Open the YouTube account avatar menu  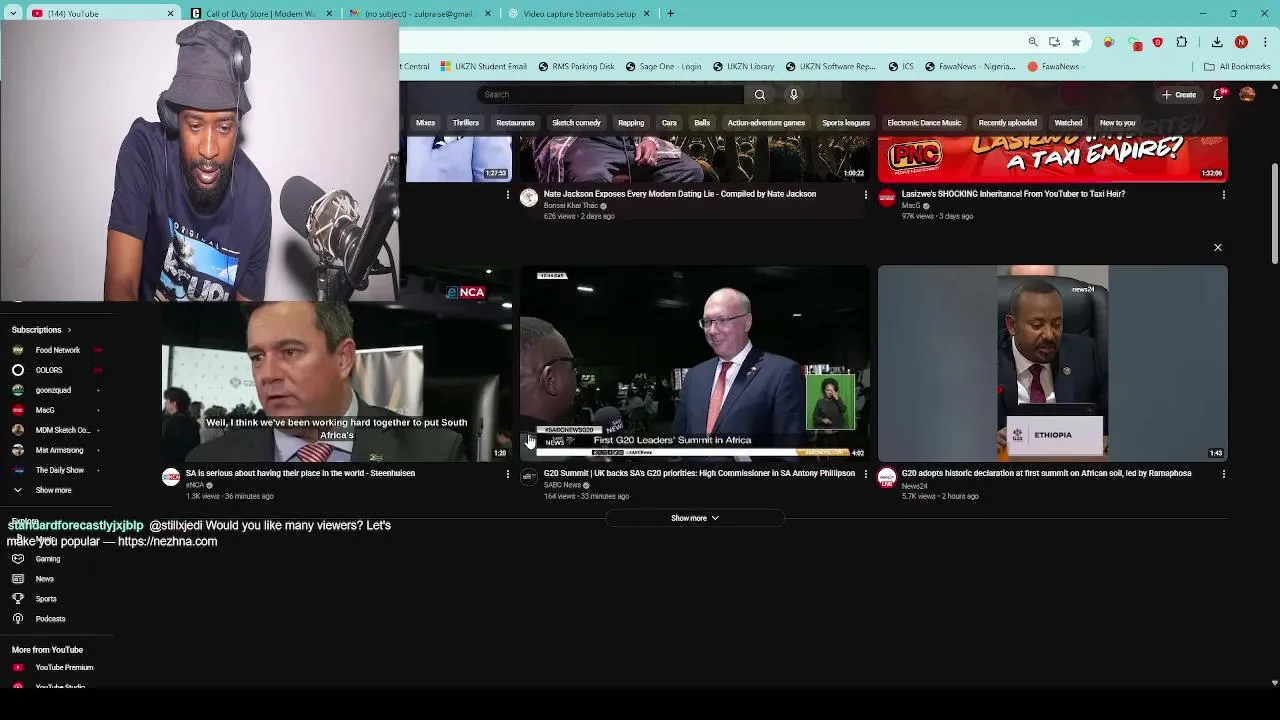point(1247,95)
